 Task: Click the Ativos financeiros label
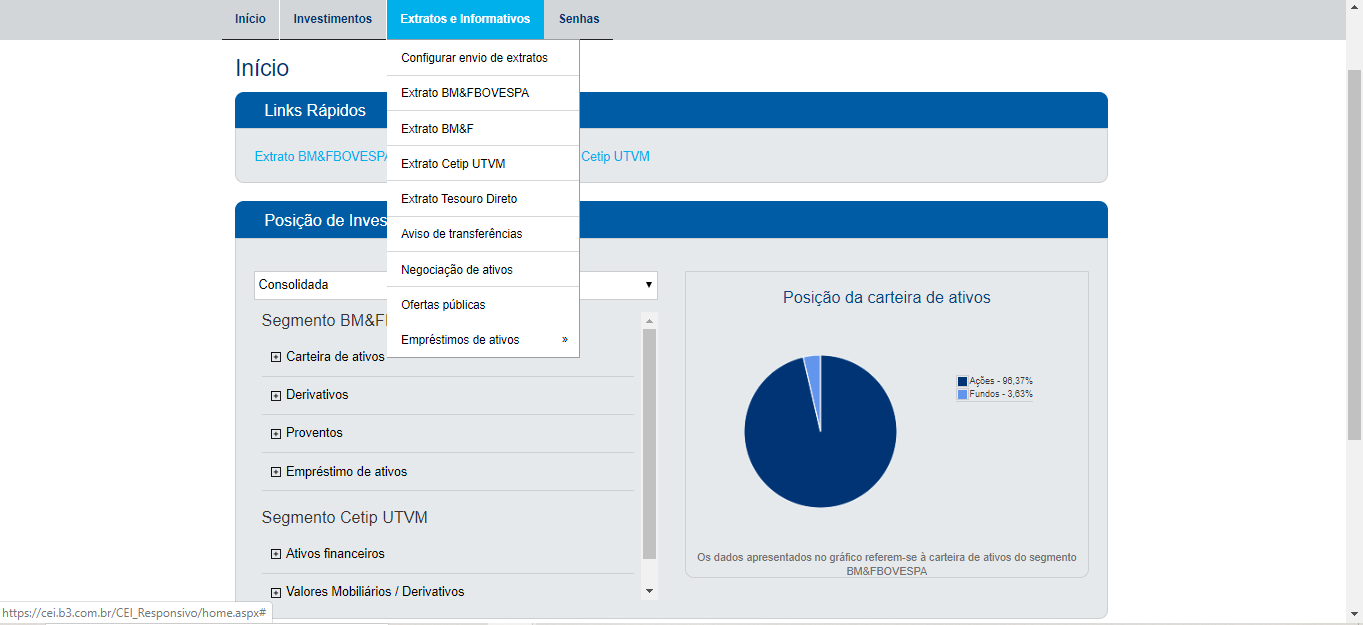coord(335,554)
